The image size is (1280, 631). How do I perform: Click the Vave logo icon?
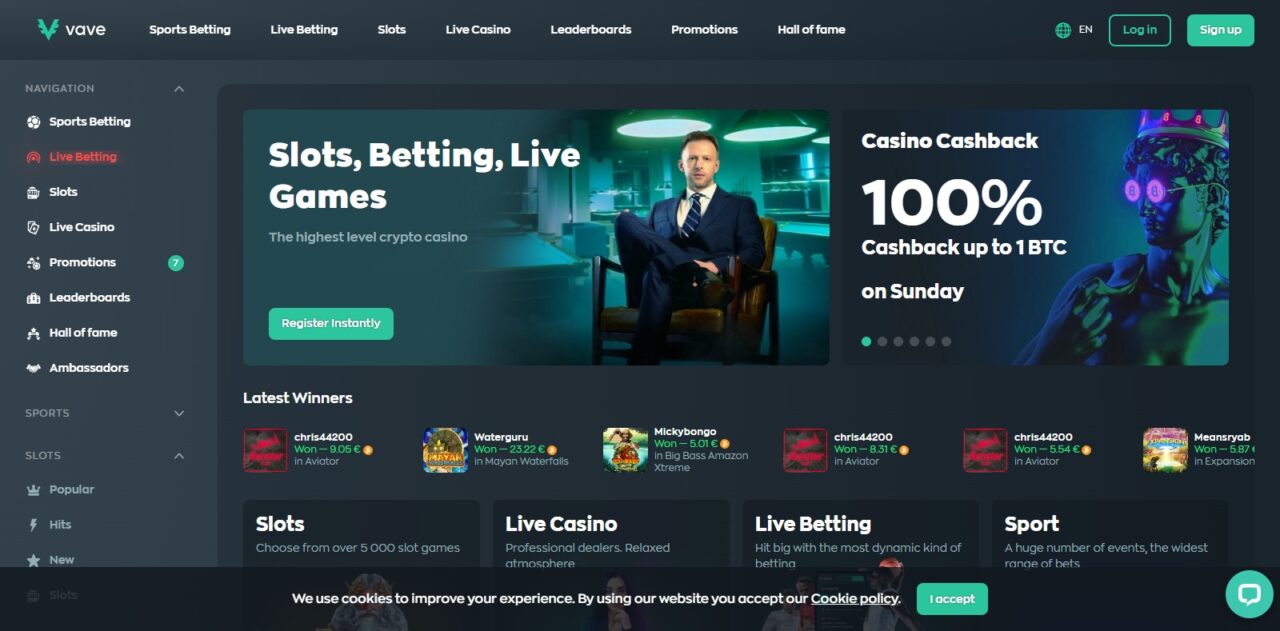(x=48, y=30)
